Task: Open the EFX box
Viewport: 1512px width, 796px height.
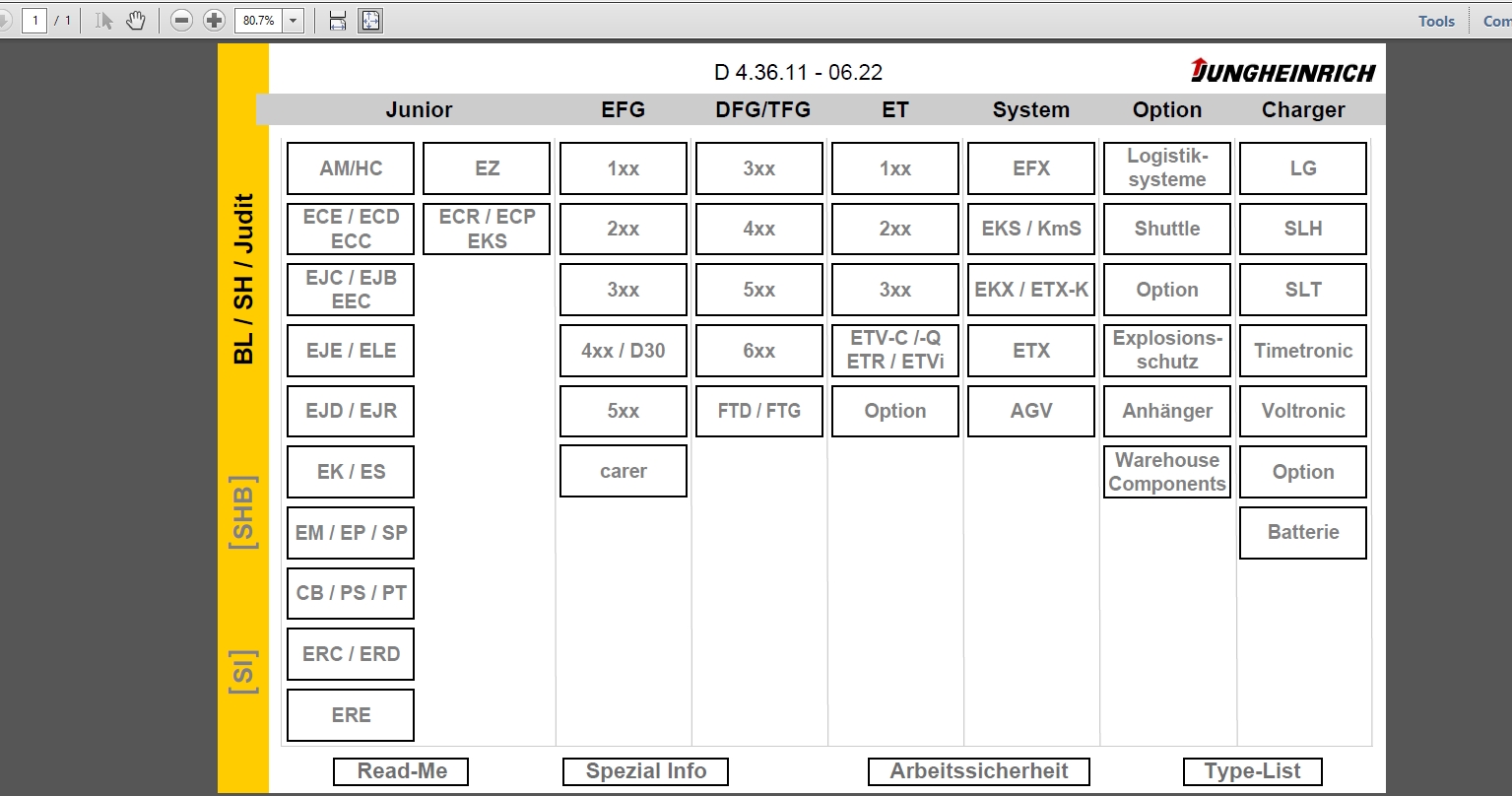Action: click(x=1031, y=168)
